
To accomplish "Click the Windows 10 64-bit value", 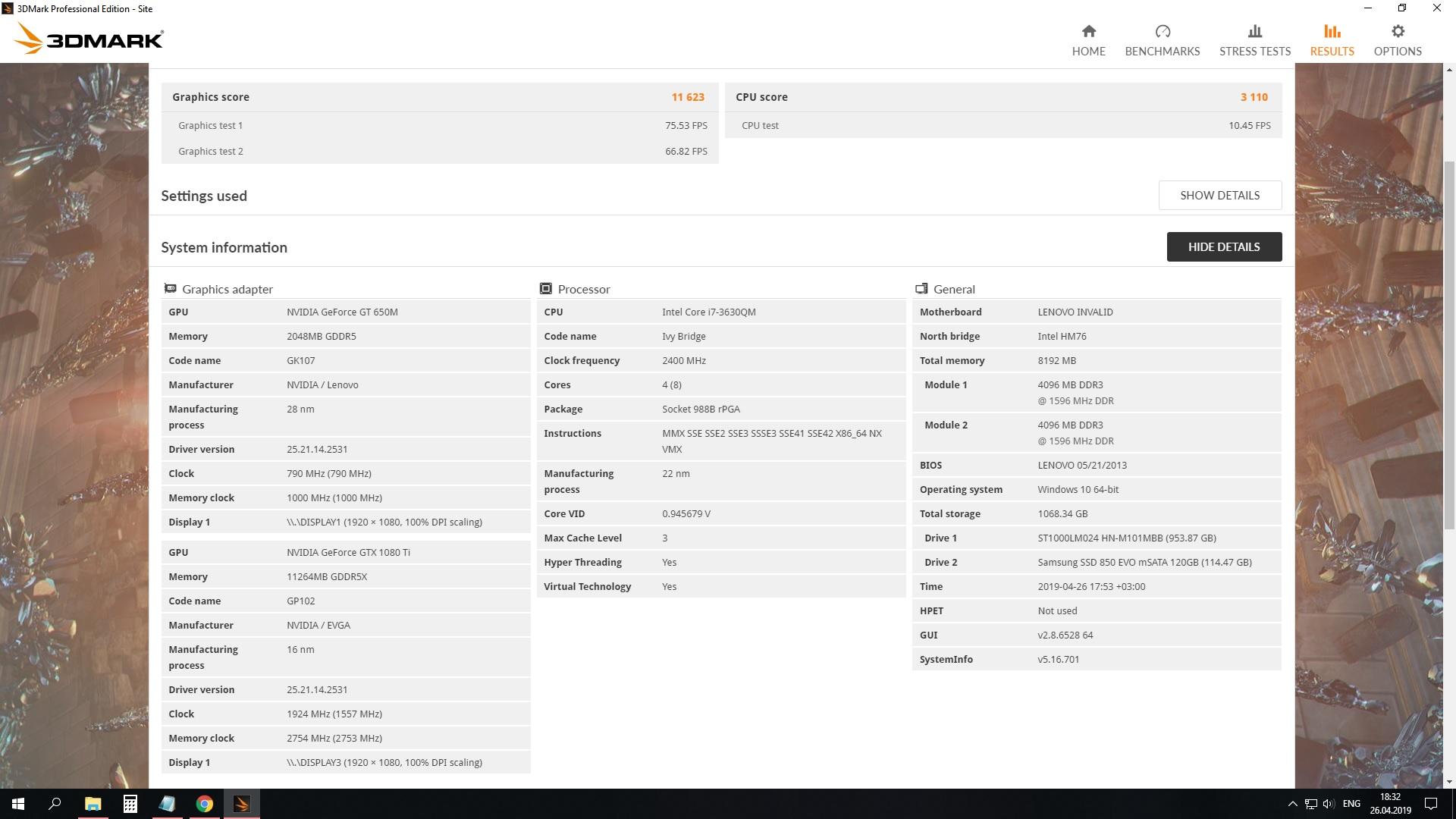I will point(1078,489).
